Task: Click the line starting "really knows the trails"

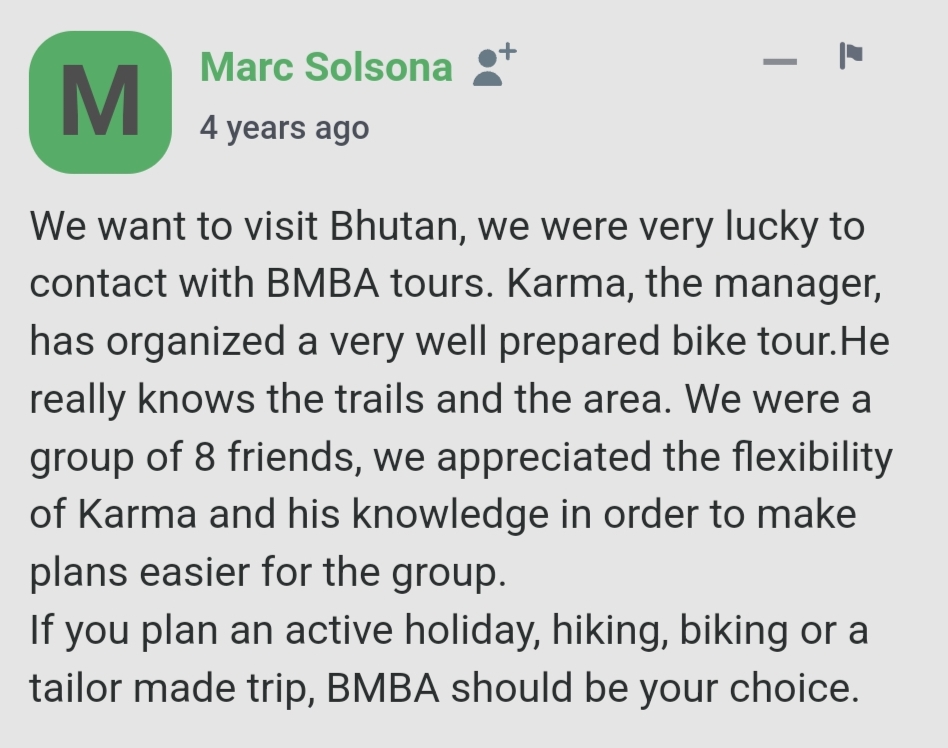Action: [x=450, y=400]
